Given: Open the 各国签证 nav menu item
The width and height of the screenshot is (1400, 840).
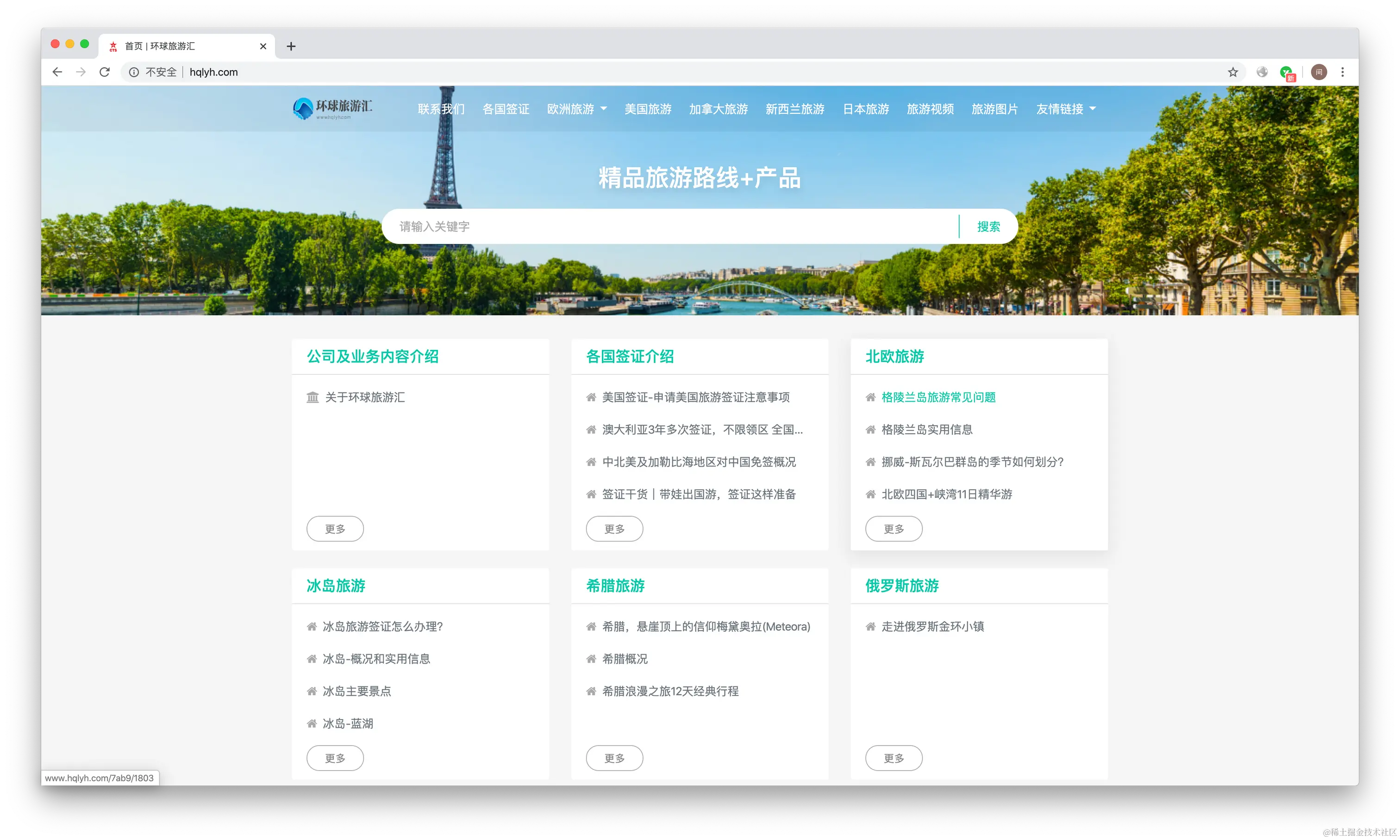Looking at the screenshot, I should pyautogui.click(x=506, y=109).
